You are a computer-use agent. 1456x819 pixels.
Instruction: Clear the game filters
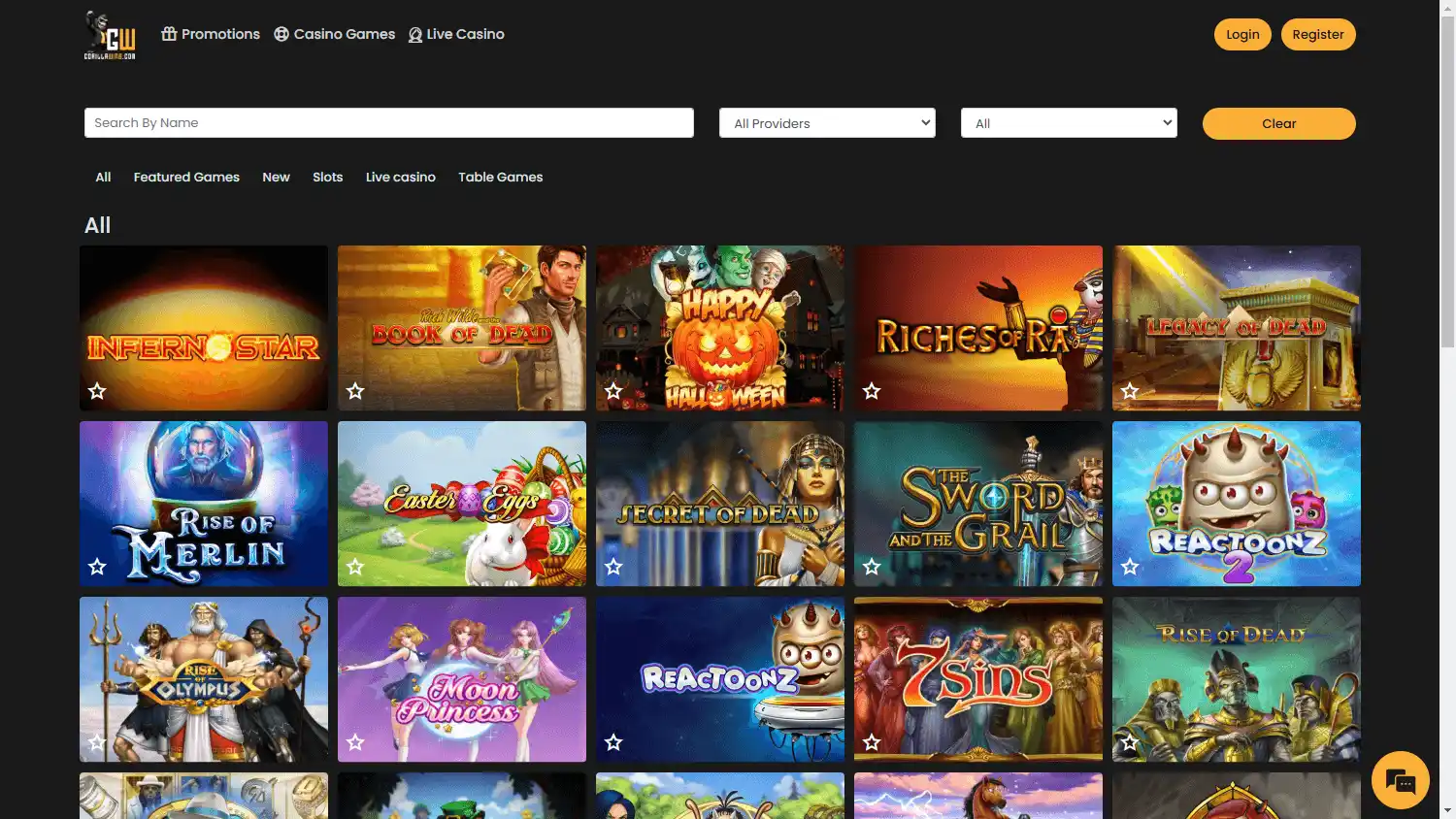click(1279, 123)
